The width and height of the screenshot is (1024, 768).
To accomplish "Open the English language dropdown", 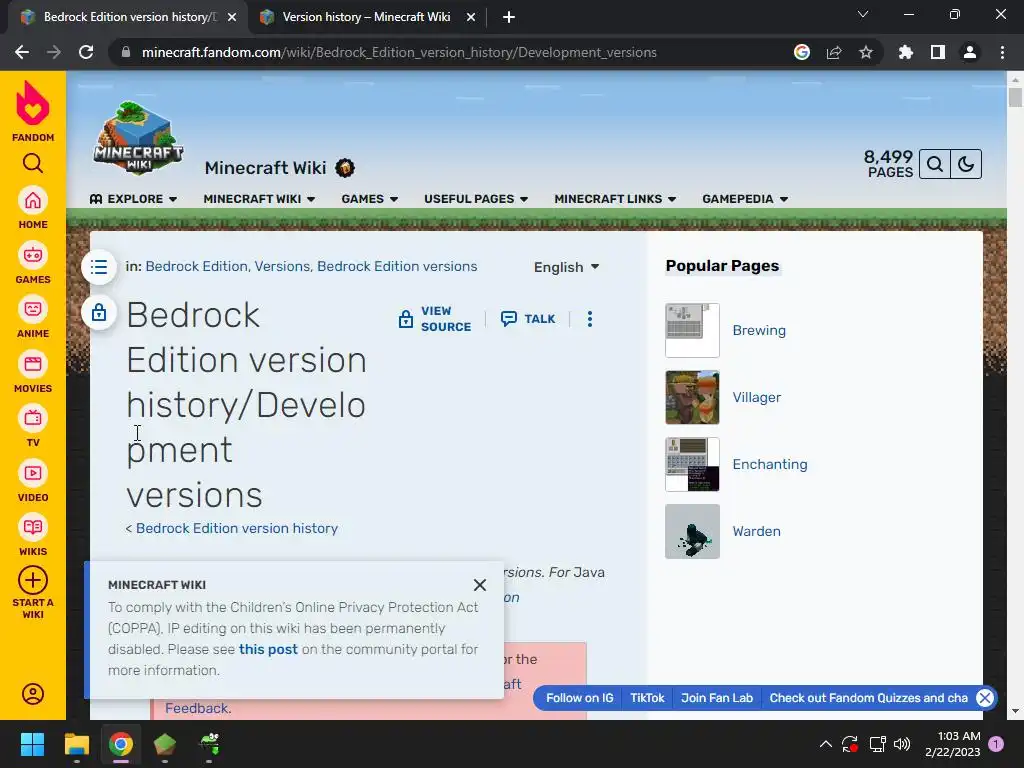I will pyautogui.click(x=566, y=267).
